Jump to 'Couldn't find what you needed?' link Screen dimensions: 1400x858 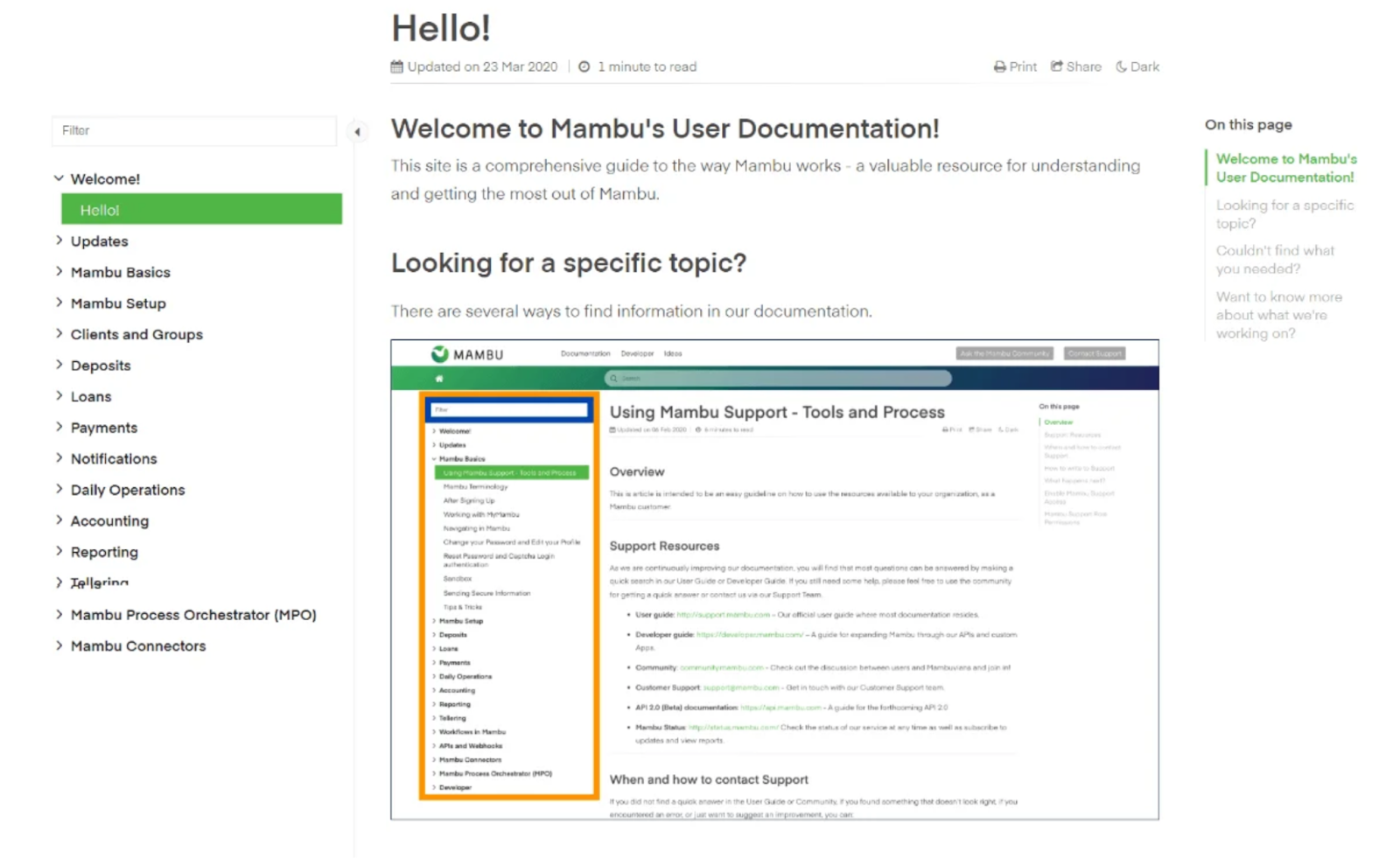1275,260
